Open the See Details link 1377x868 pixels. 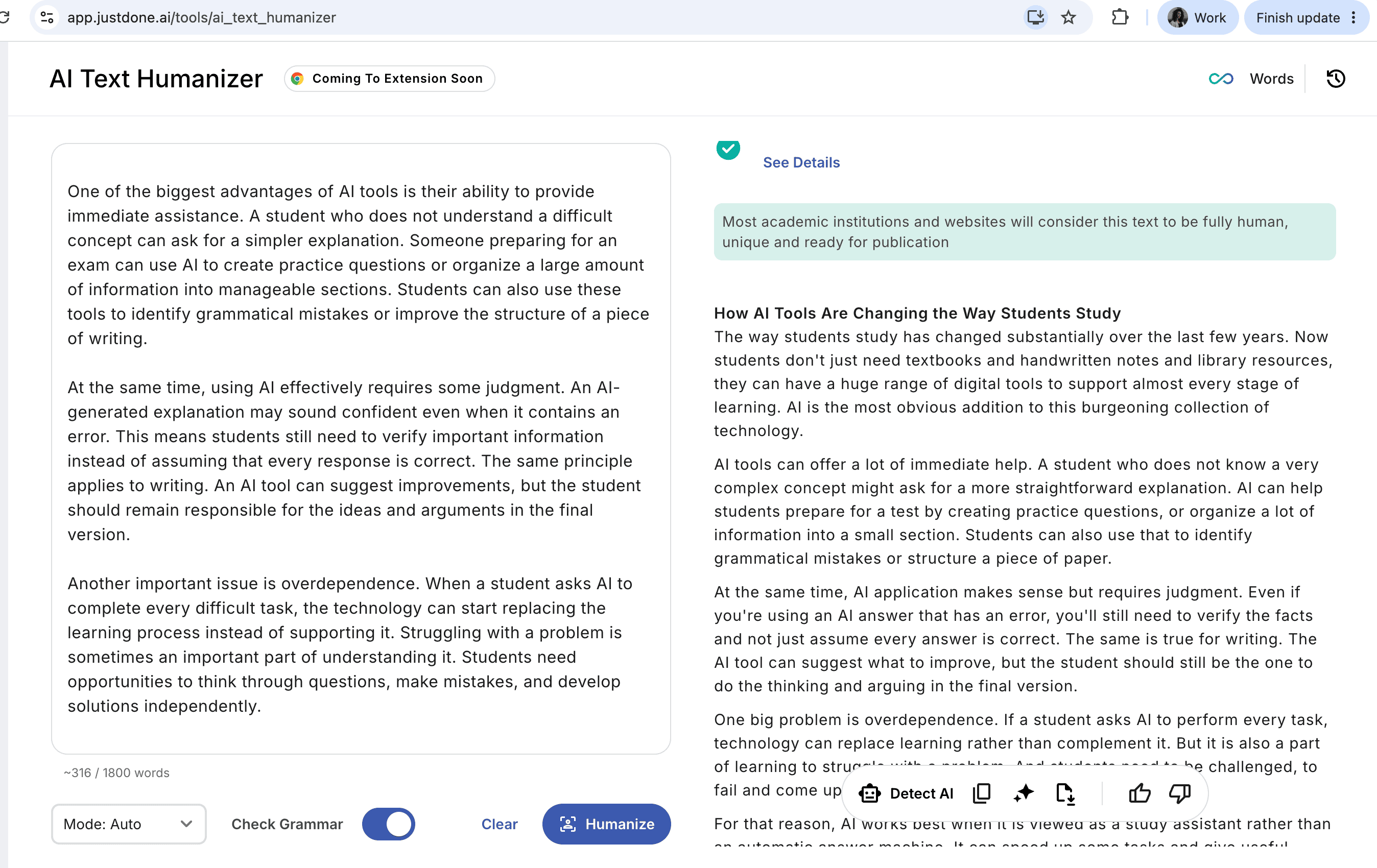click(x=801, y=162)
